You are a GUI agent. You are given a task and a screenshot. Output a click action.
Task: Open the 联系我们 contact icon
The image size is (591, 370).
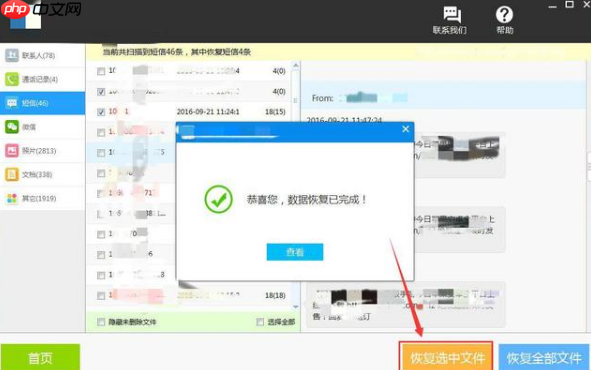pyautogui.click(x=450, y=20)
